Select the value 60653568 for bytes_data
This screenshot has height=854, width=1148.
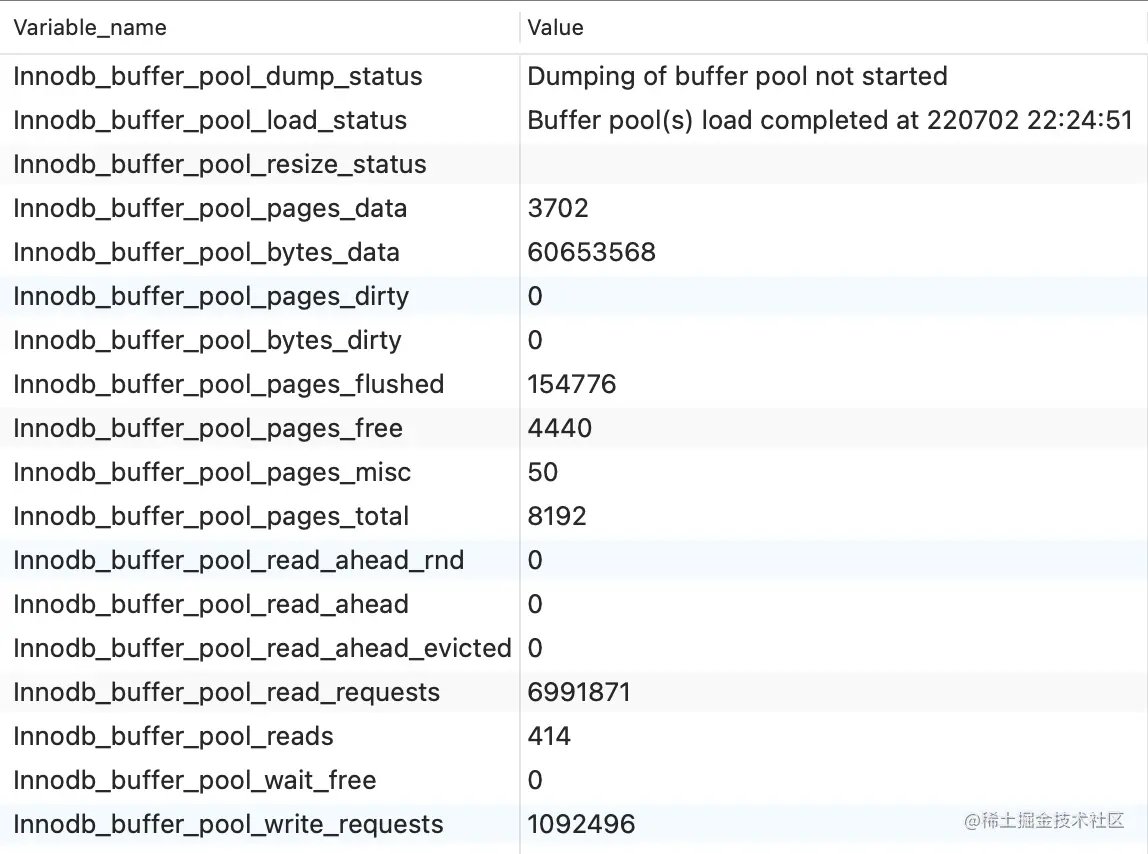point(591,253)
